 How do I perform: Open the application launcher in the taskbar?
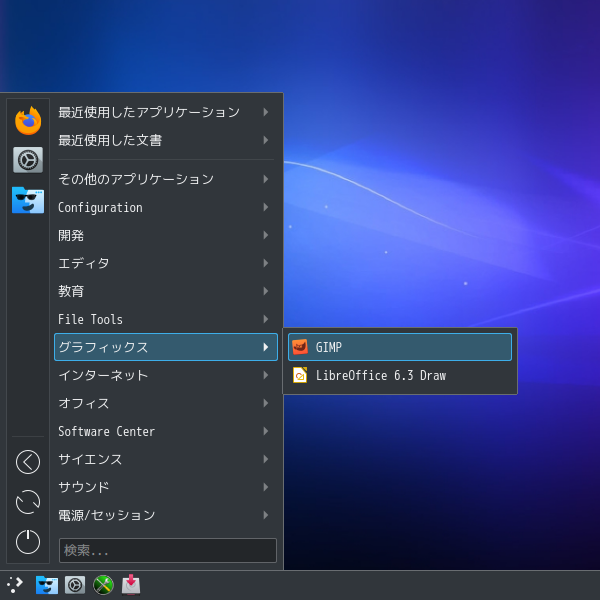(15, 585)
